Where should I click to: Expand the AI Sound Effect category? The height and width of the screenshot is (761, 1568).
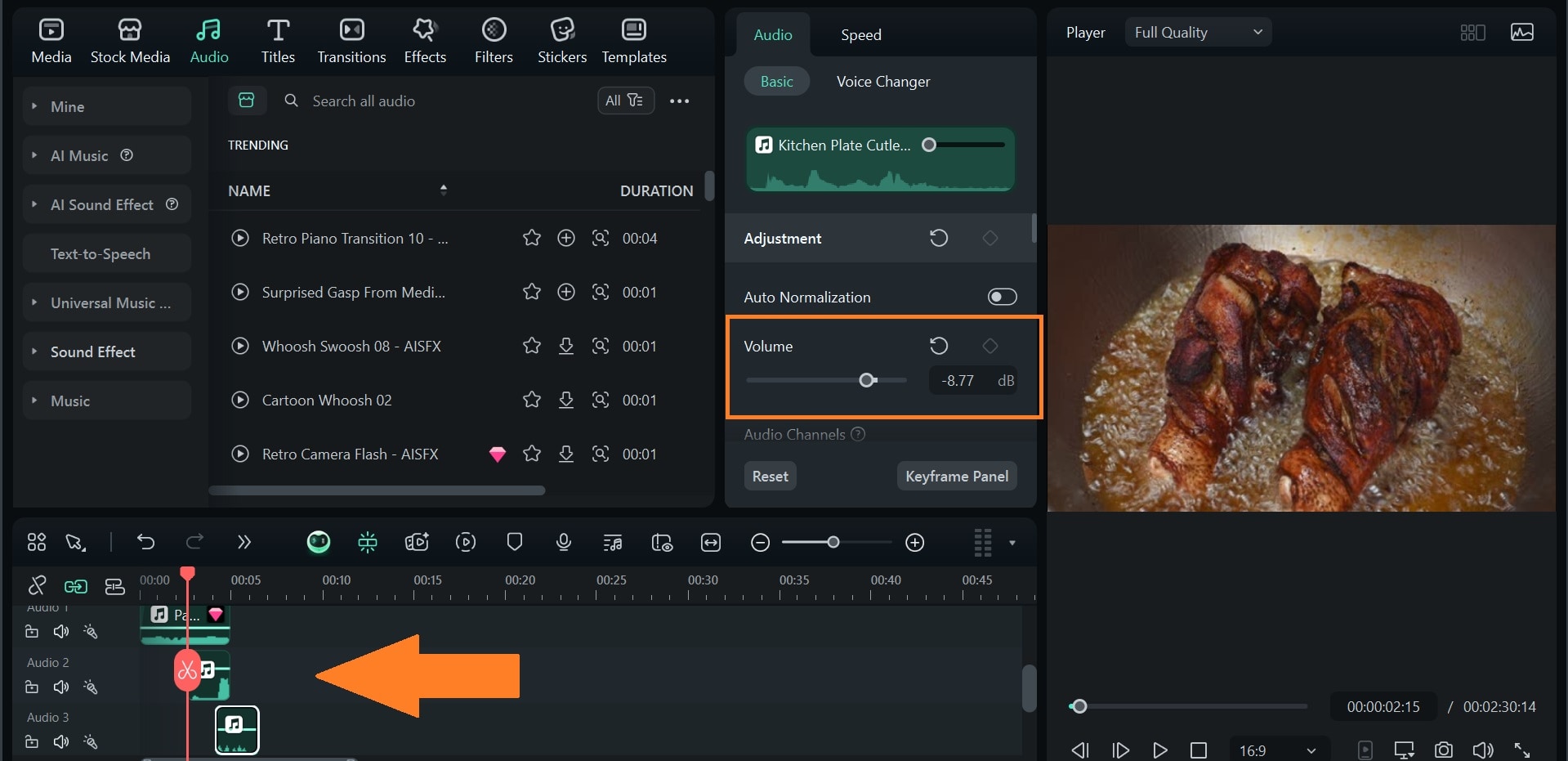[x=107, y=204]
